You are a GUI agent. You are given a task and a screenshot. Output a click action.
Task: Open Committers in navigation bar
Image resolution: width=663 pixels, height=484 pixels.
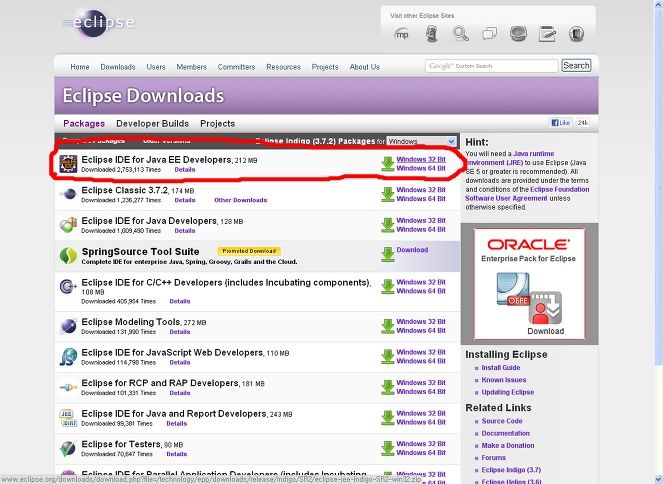(x=236, y=67)
